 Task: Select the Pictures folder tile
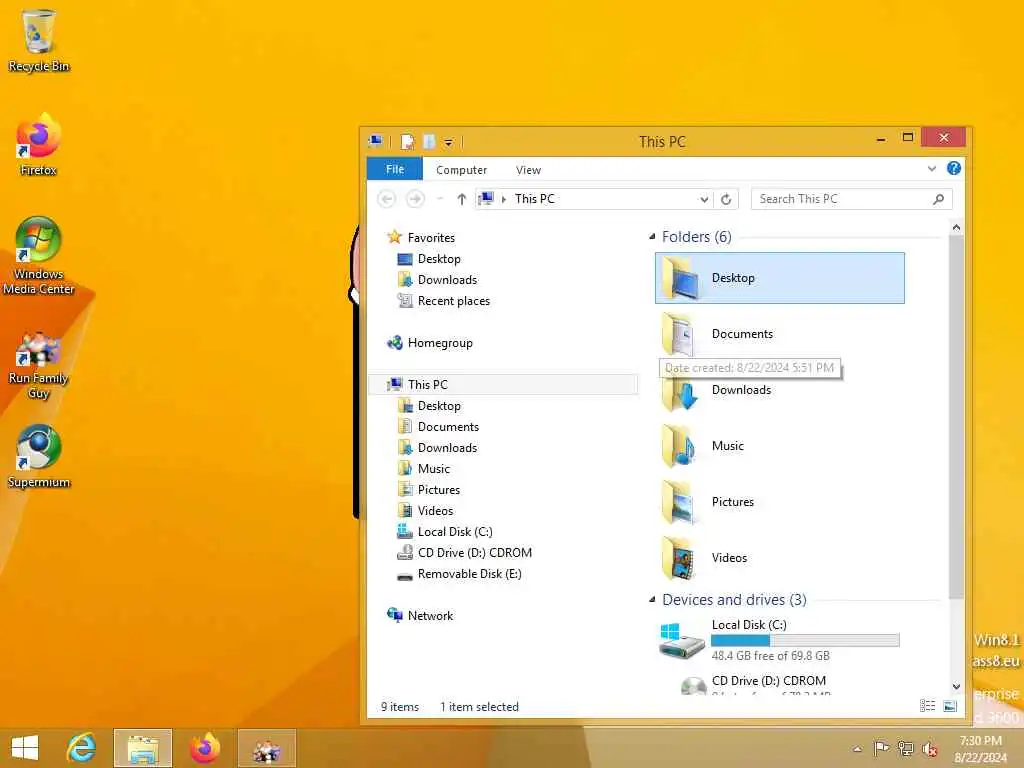point(780,502)
